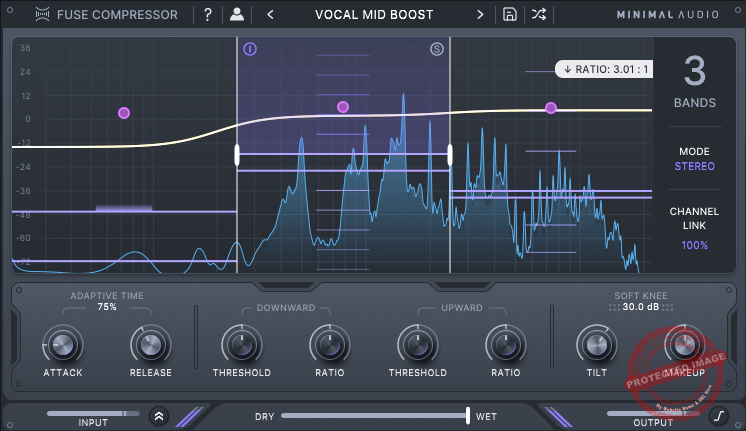Click the upward THRESHOLD knob
Screen dimensions: 746x431
418,345
